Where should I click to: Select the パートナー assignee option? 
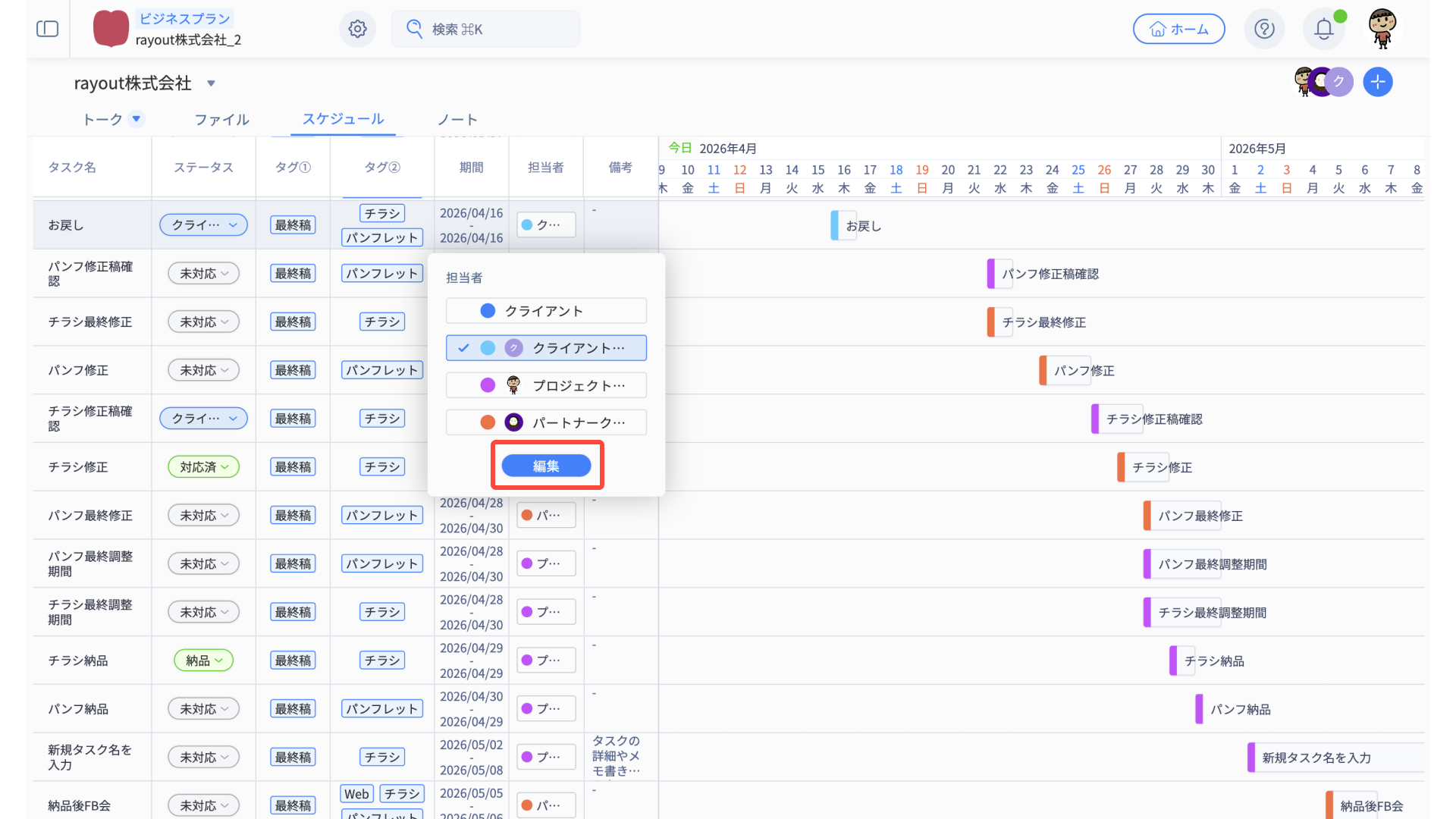pyautogui.click(x=546, y=422)
